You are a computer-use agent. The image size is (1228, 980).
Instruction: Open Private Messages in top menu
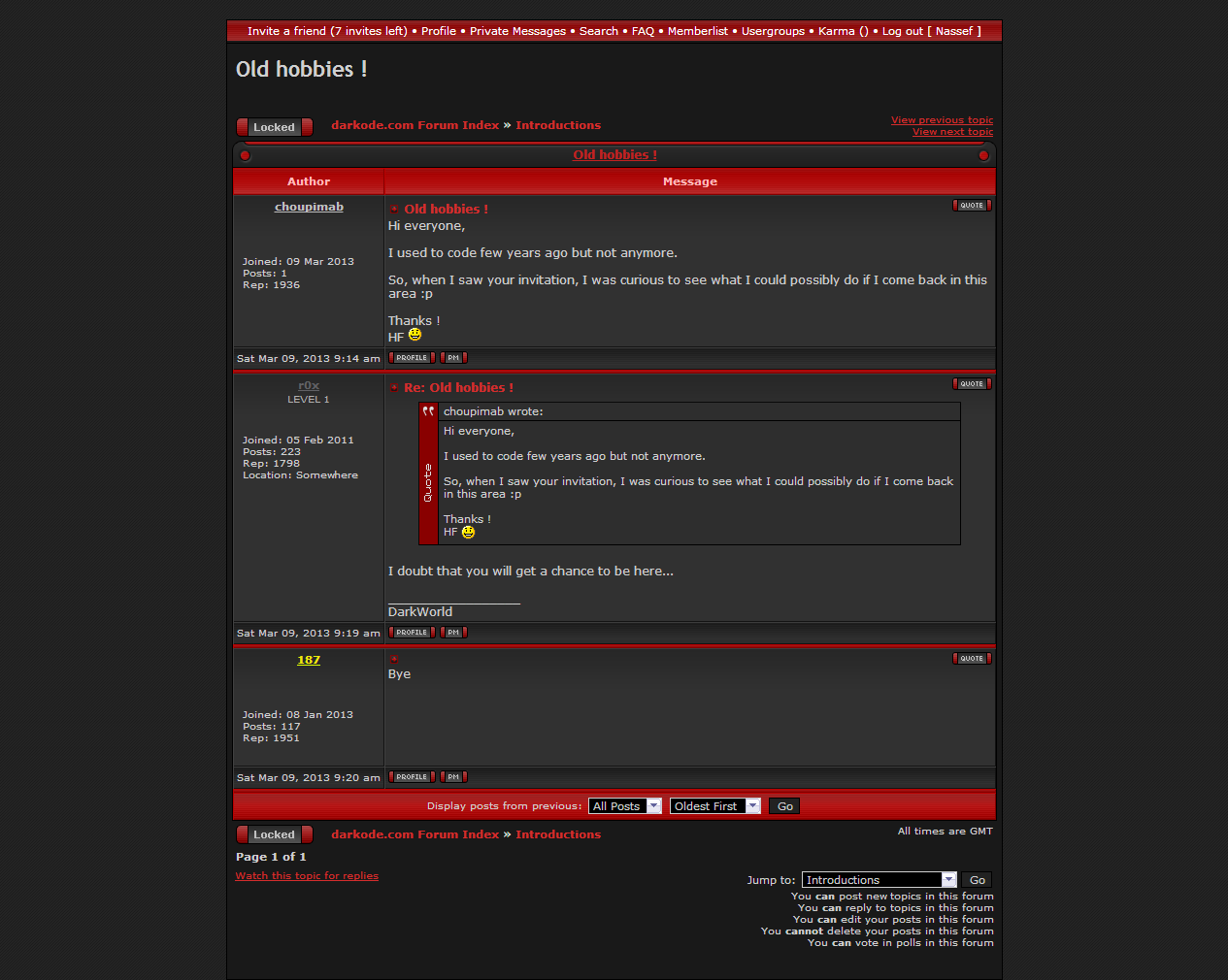517,31
